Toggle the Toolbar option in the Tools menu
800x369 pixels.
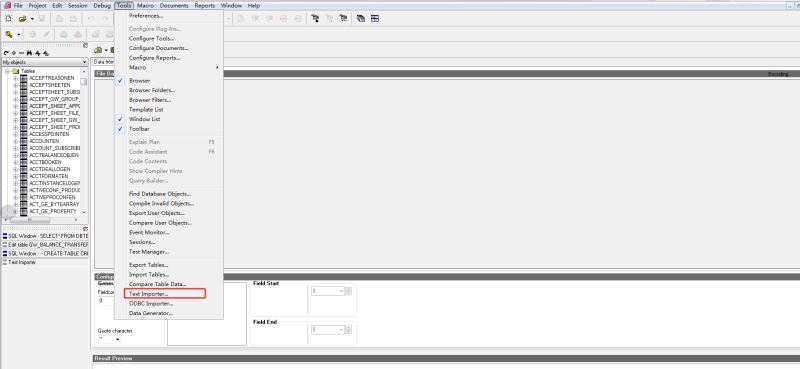pyautogui.click(x=139, y=129)
